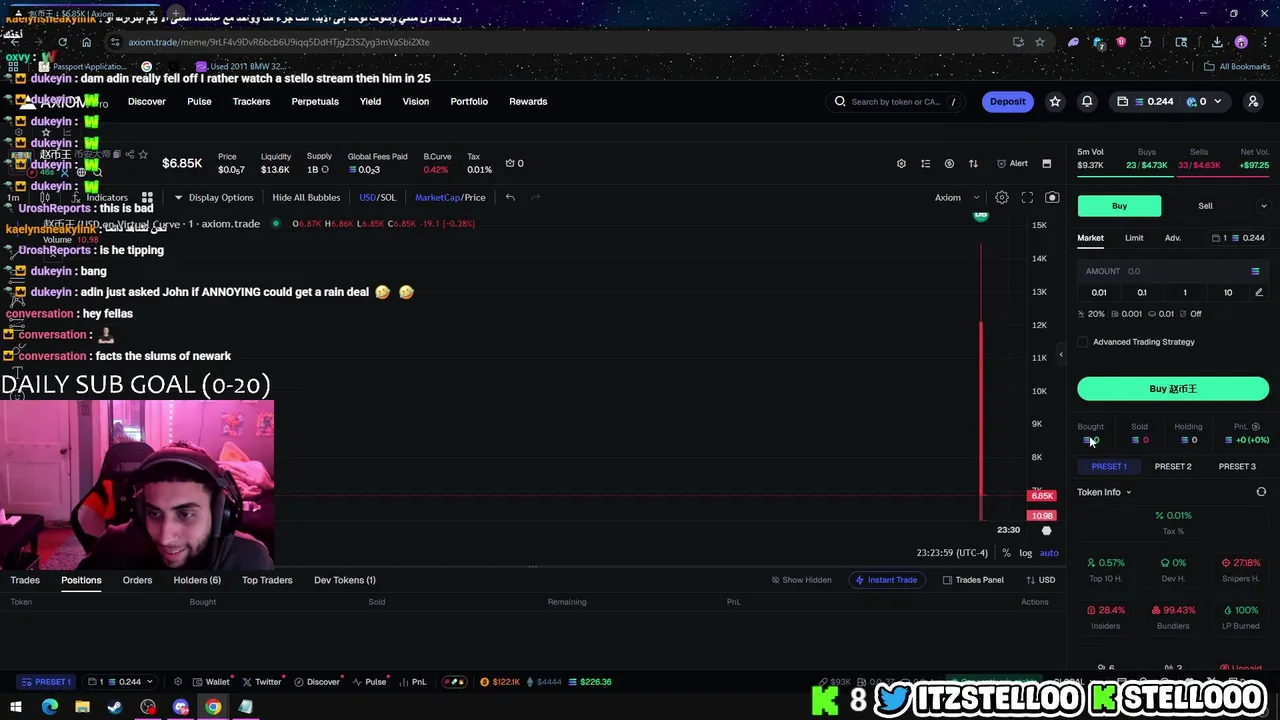
Task: Open user profile settings icon
Action: 1253,101
